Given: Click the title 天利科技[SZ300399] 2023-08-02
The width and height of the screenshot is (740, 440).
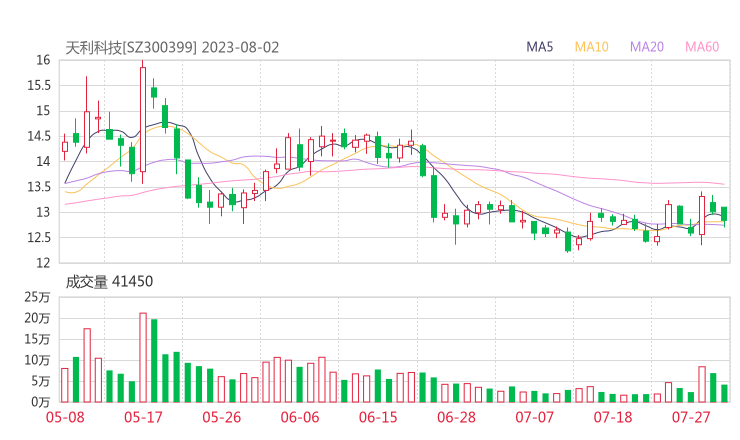Looking at the screenshot, I should coord(172,47).
